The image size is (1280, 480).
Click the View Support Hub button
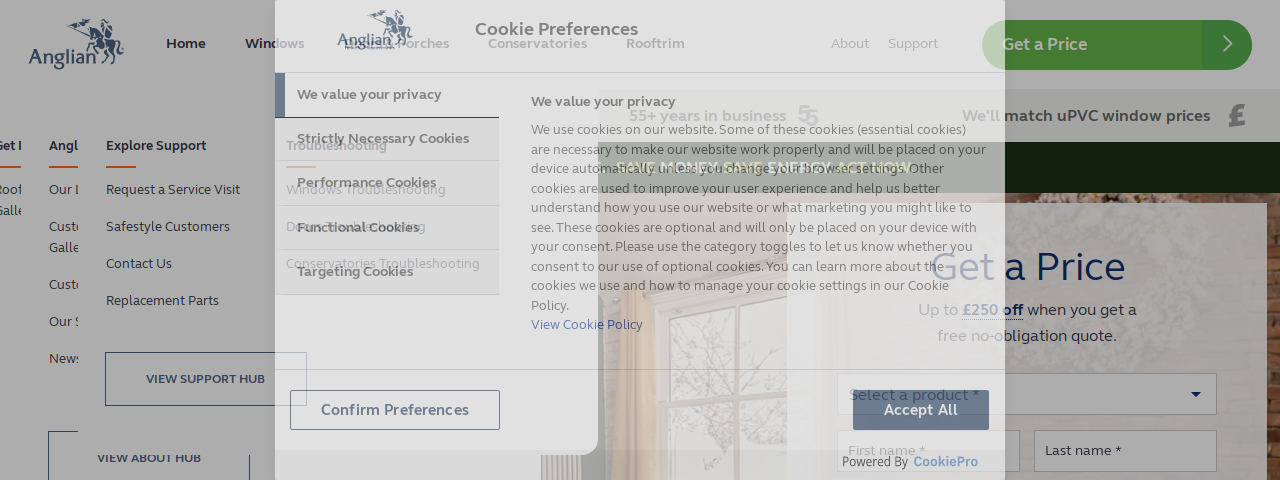point(205,379)
